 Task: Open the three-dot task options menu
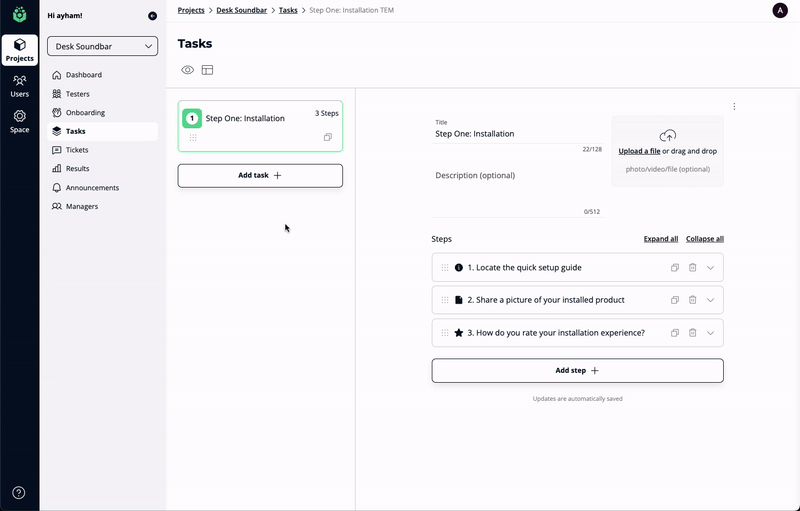[x=734, y=107]
